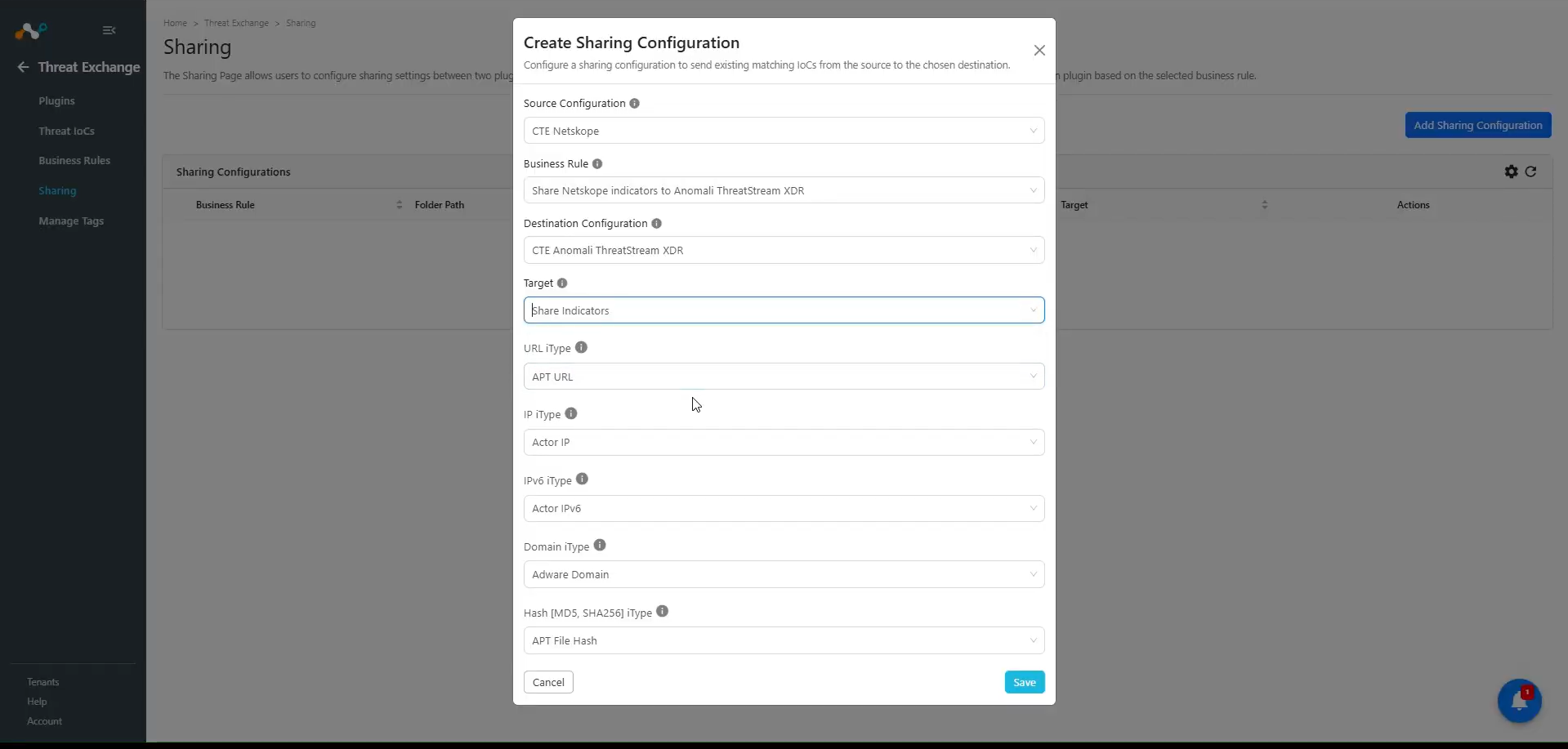The image size is (1568, 749).
Task: Click the Destination Configuration info icon
Action: [x=656, y=224]
